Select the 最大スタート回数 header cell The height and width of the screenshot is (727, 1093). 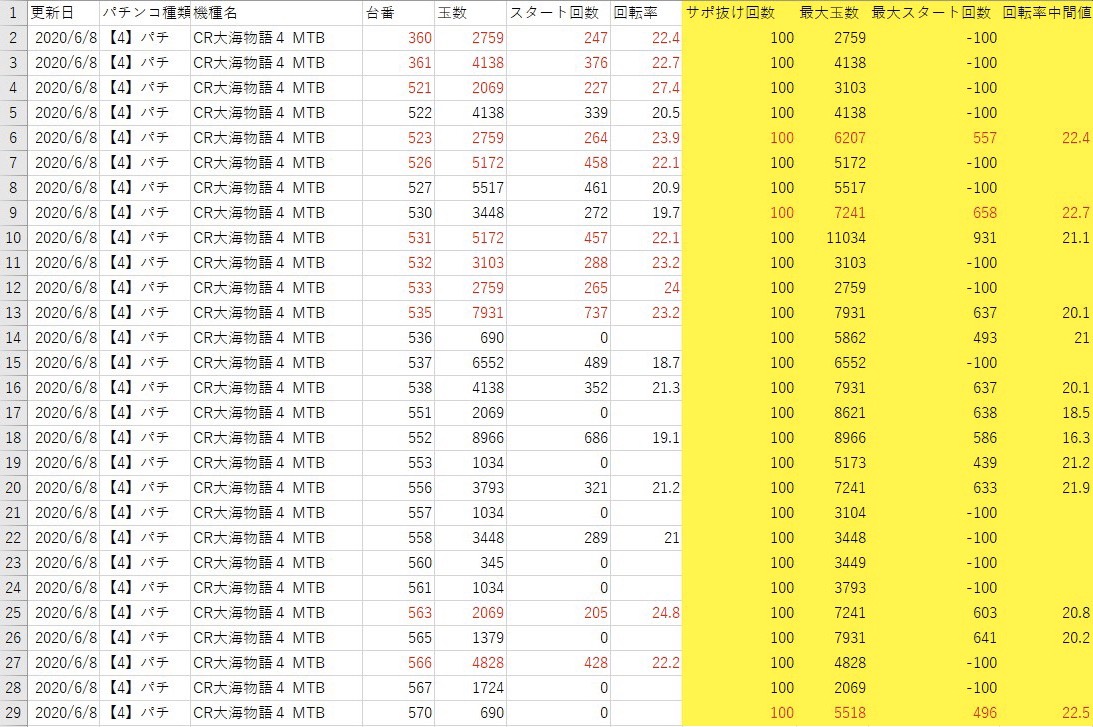(x=931, y=13)
